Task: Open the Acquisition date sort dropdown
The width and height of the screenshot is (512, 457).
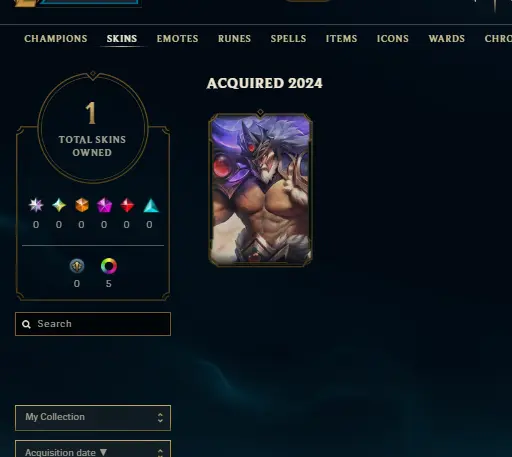Action: [x=93, y=449]
